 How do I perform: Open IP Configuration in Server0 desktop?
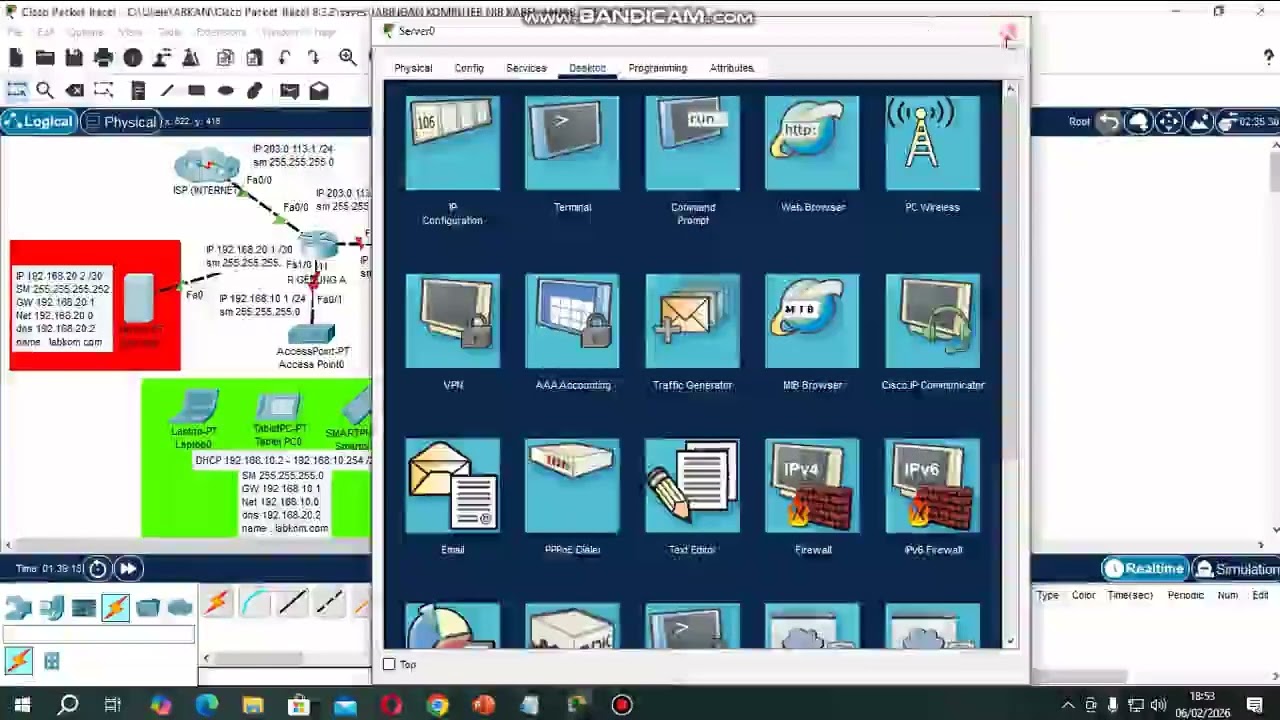pyautogui.click(x=452, y=143)
